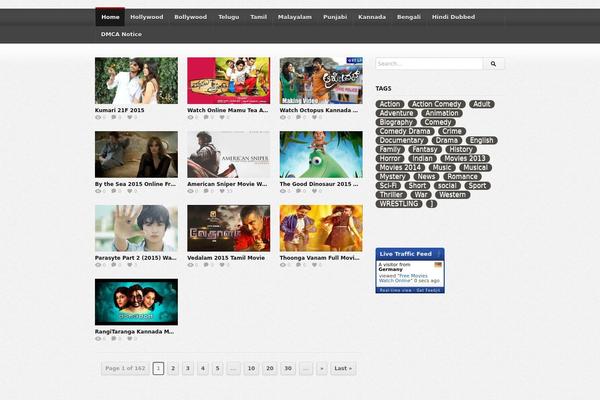Select the Animation tag
Screen dimensions: 600x400
442,113
